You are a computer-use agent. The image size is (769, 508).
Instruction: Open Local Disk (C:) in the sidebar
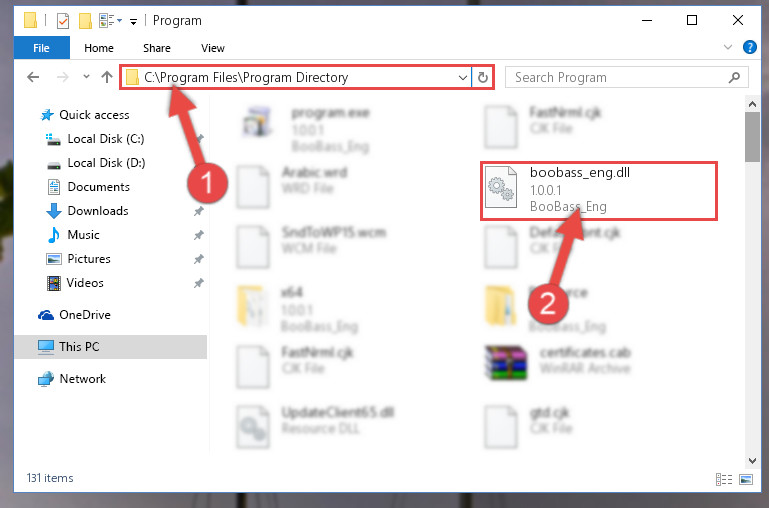click(105, 139)
